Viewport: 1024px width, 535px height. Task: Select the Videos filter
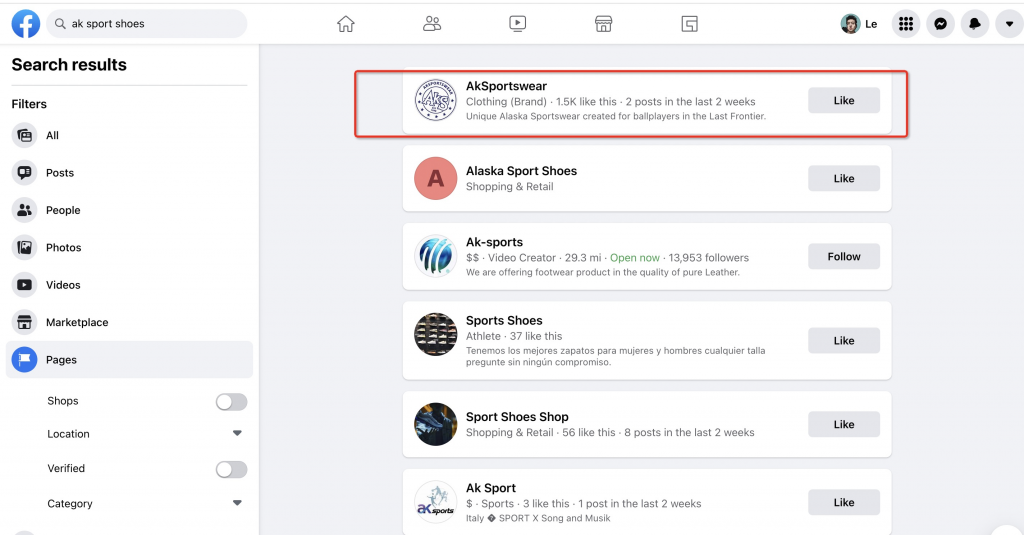tap(129, 285)
